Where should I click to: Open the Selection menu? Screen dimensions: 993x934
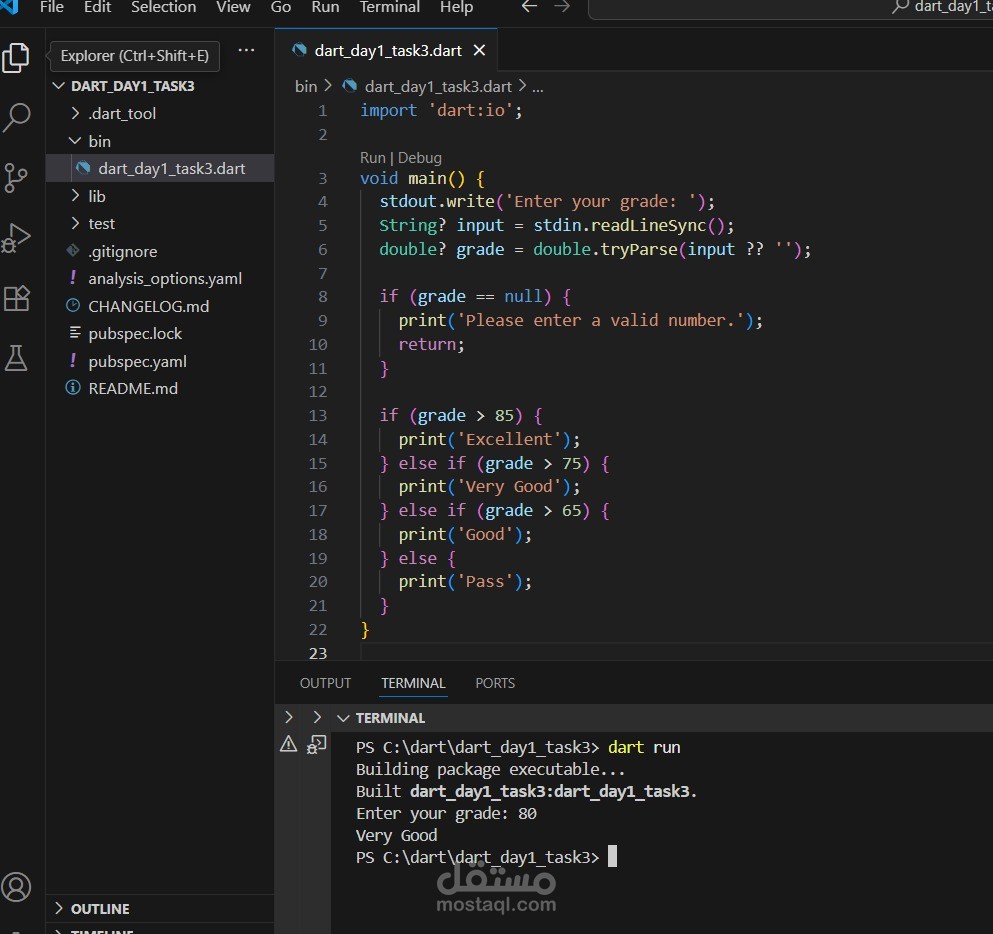point(163,7)
